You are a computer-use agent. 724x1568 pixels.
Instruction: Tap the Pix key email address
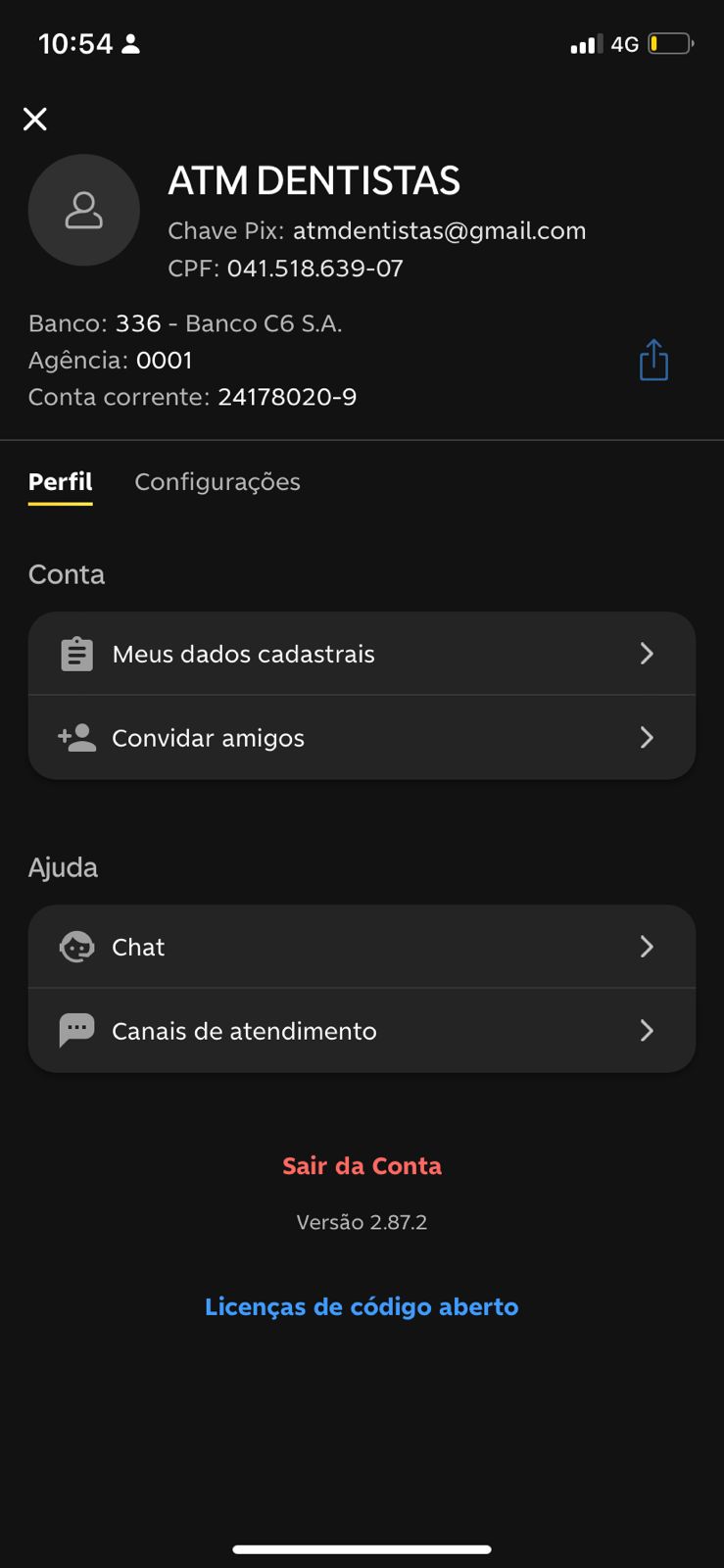click(x=439, y=231)
